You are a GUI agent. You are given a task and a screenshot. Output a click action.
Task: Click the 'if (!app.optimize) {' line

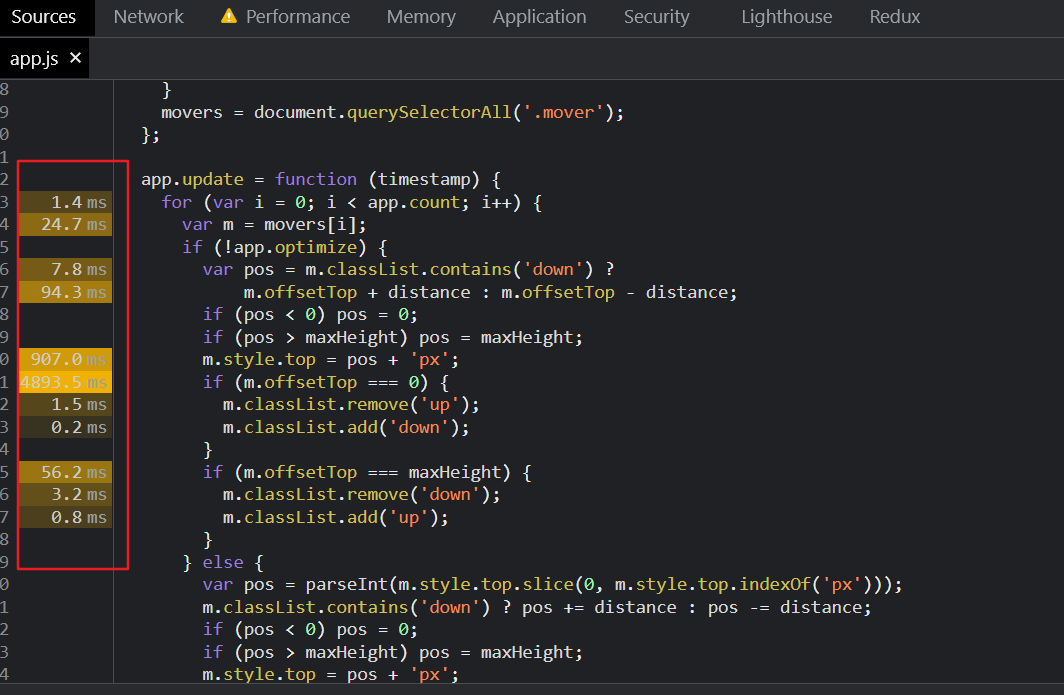tap(285, 247)
